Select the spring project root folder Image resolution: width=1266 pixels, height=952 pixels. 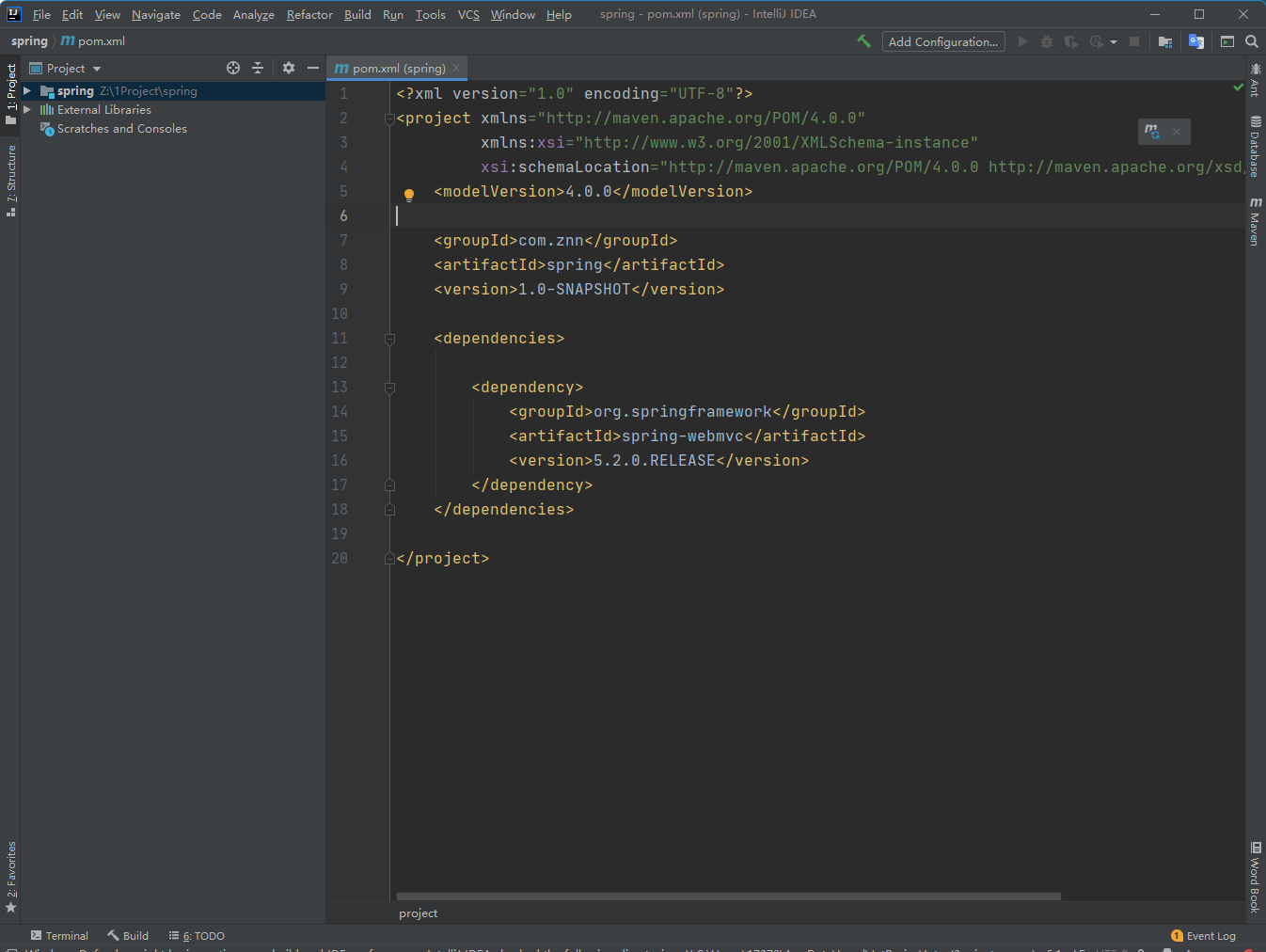click(172, 90)
